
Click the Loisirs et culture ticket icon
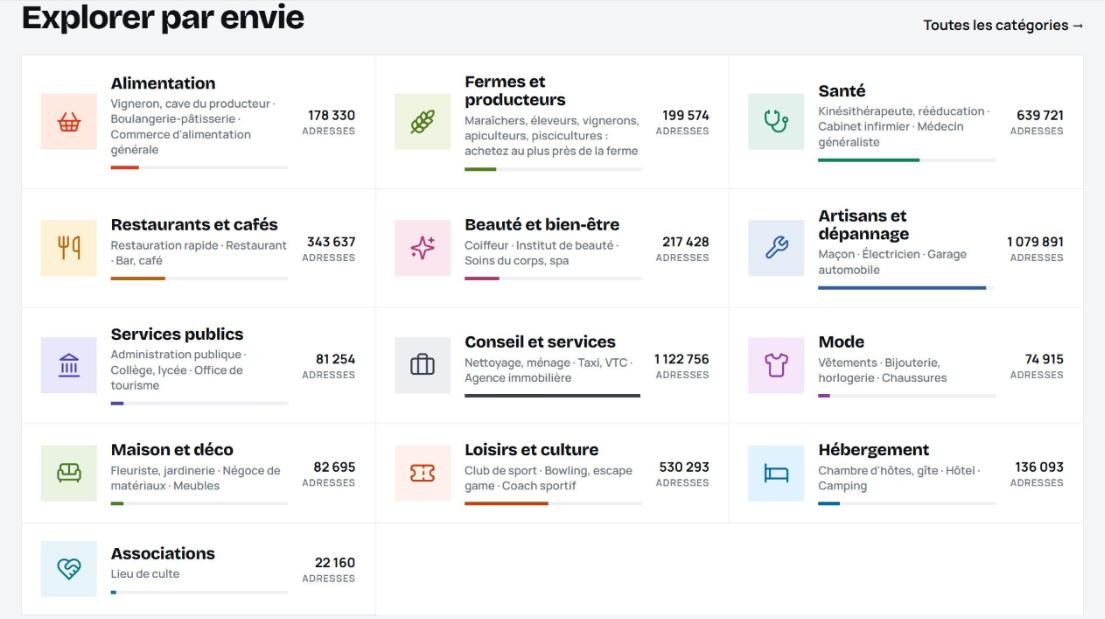point(422,473)
